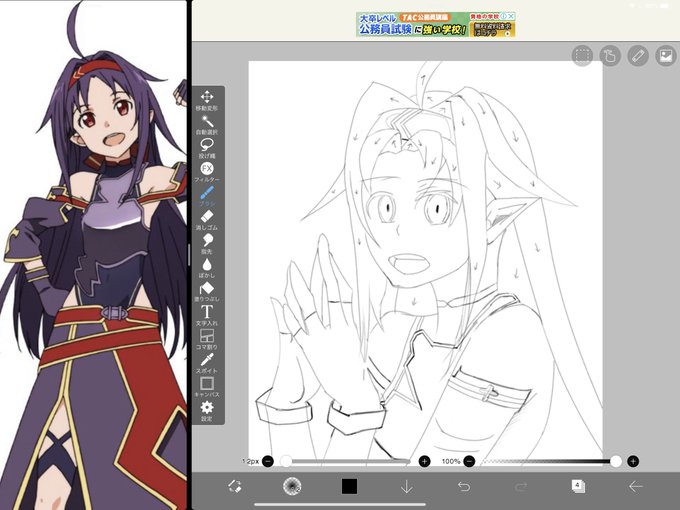The width and height of the screenshot is (680, 510).
Task: Undo the last stroke
Action: pos(464,487)
